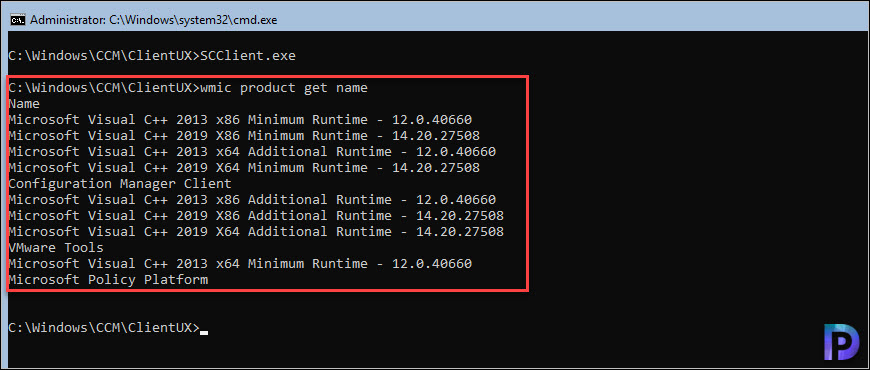This screenshot has width=870, height=370.
Task: Click the Microsoft Policy Platform line
Action: [x=108, y=280]
